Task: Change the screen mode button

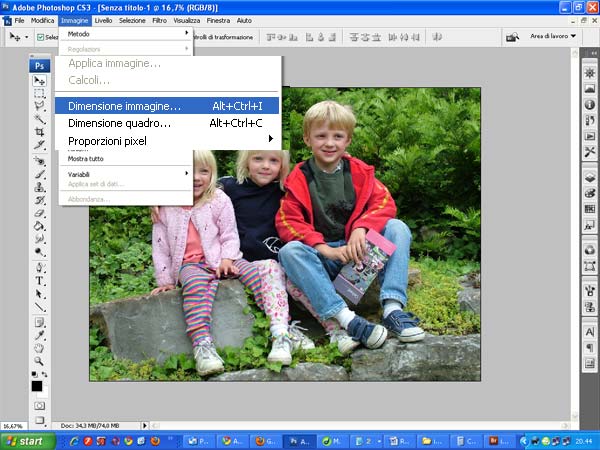Action: pyautogui.click(x=39, y=420)
